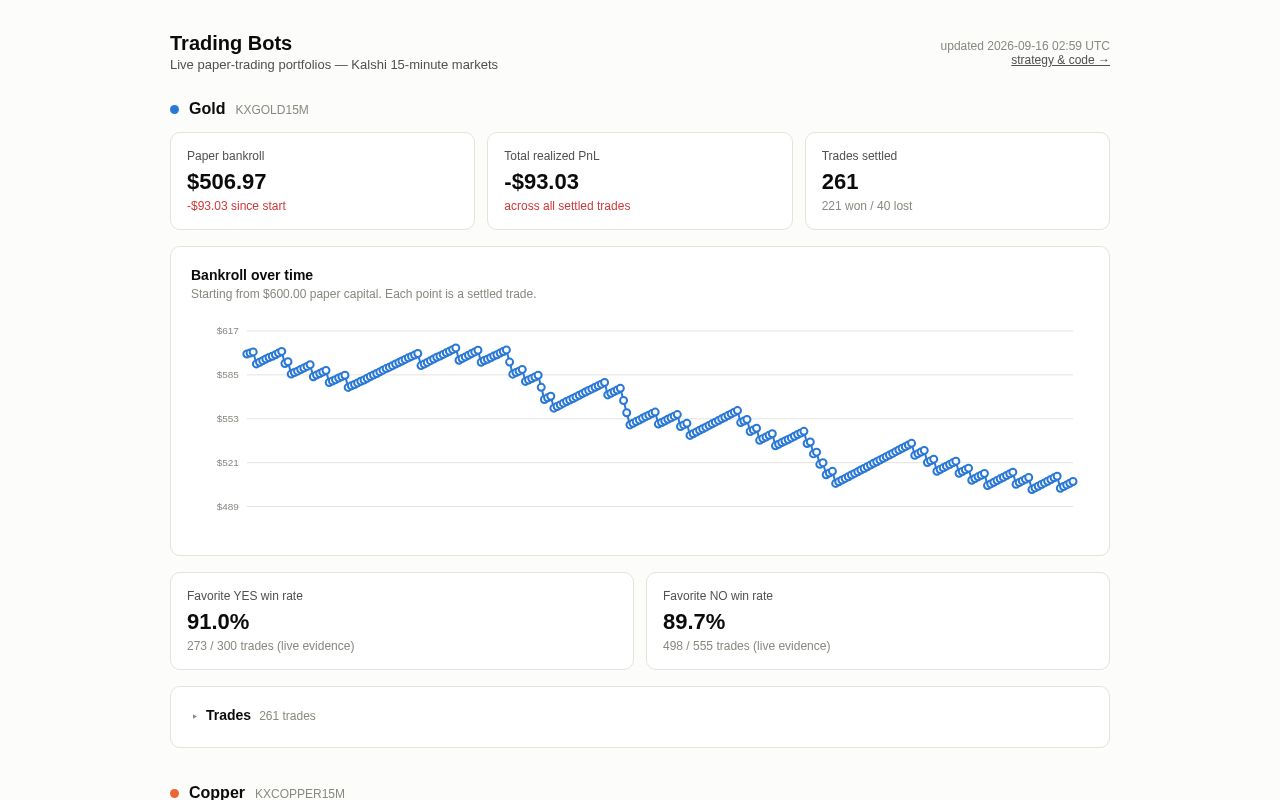Click the Gold section heading

(207, 109)
